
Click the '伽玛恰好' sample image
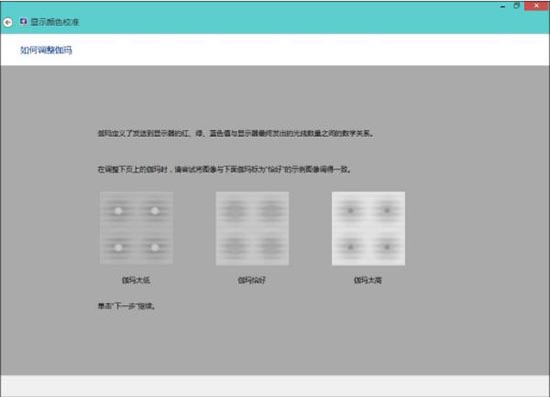click(x=252, y=228)
